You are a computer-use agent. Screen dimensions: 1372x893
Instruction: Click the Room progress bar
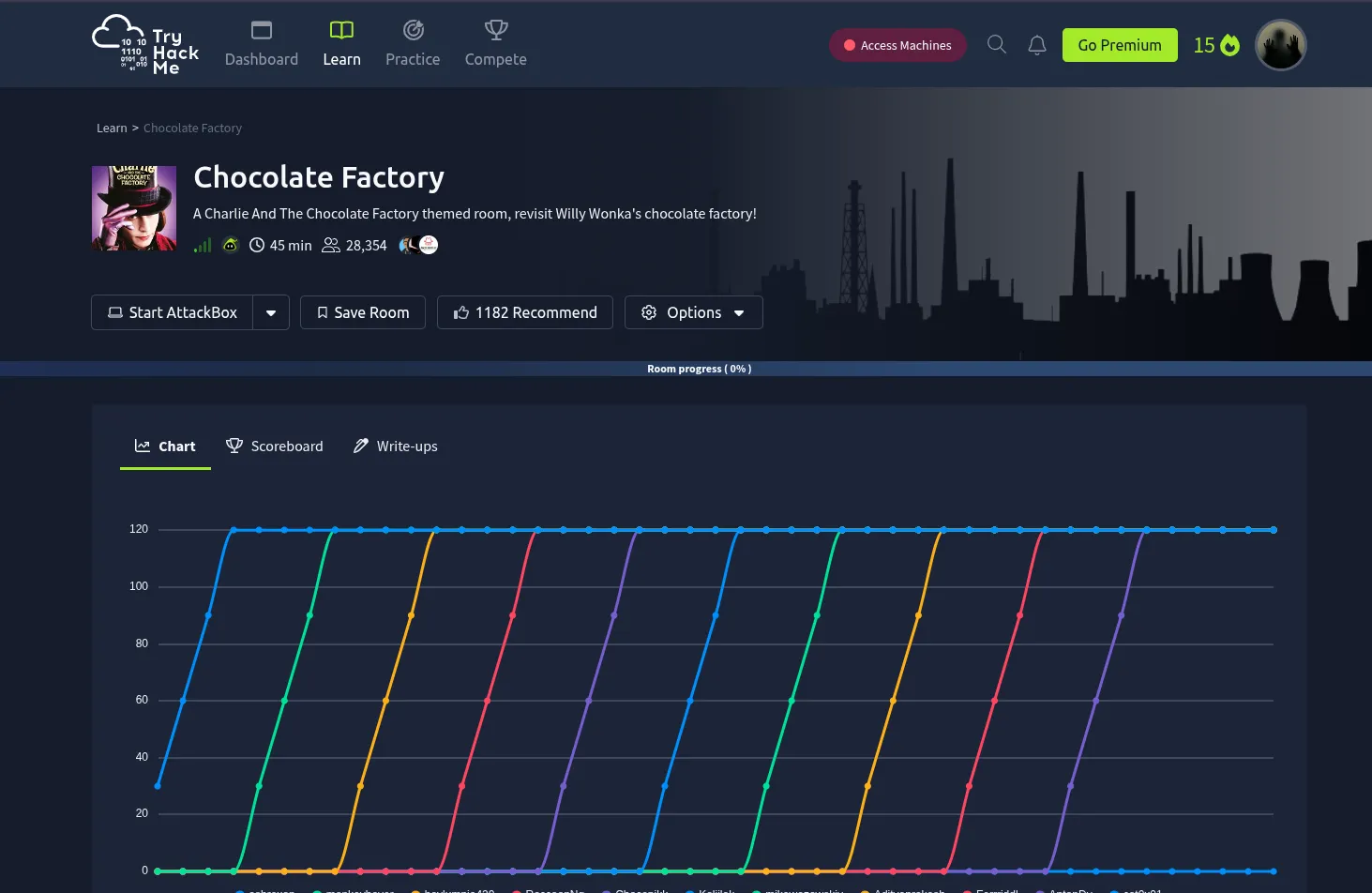(686, 369)
